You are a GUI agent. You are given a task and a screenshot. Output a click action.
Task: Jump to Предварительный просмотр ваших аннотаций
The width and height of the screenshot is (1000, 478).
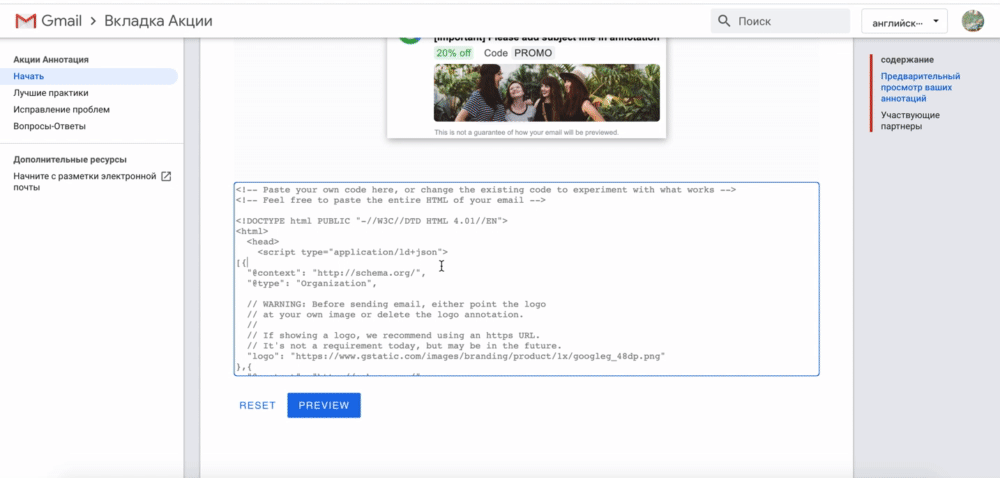[920, 88]
